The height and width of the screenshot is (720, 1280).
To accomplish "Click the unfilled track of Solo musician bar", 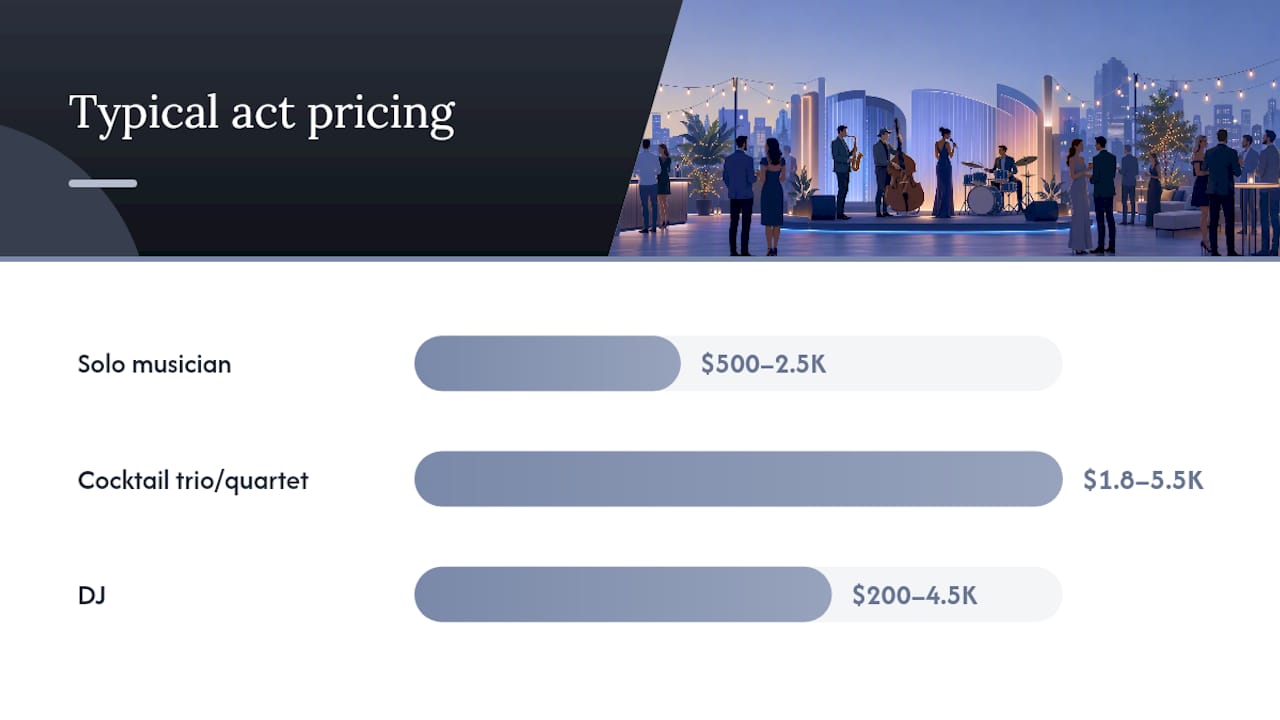I will pos(871,363).
